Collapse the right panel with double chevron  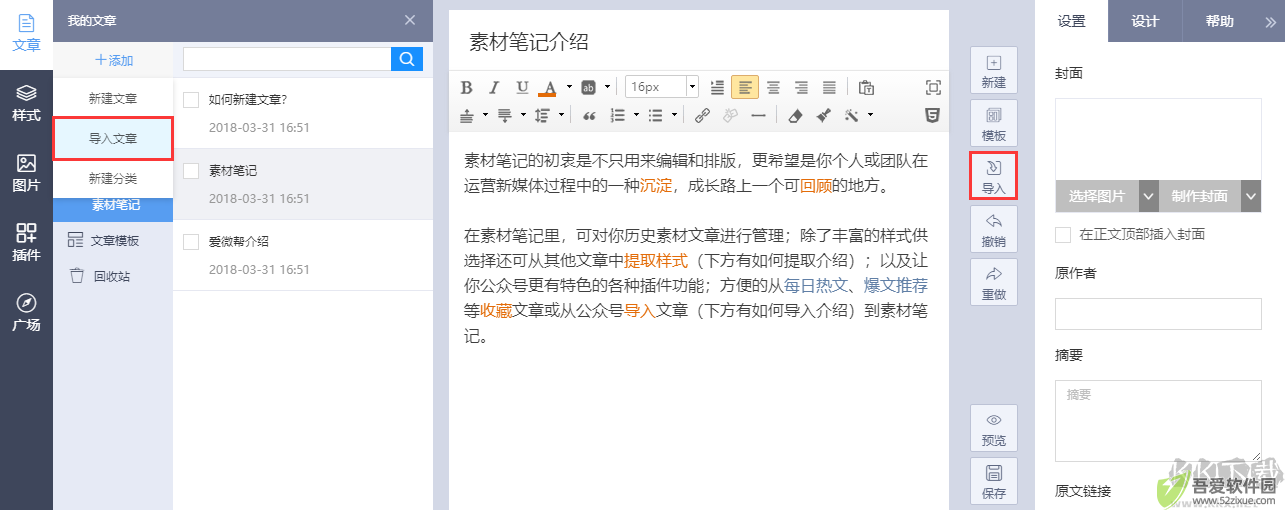click(1271, 21)
